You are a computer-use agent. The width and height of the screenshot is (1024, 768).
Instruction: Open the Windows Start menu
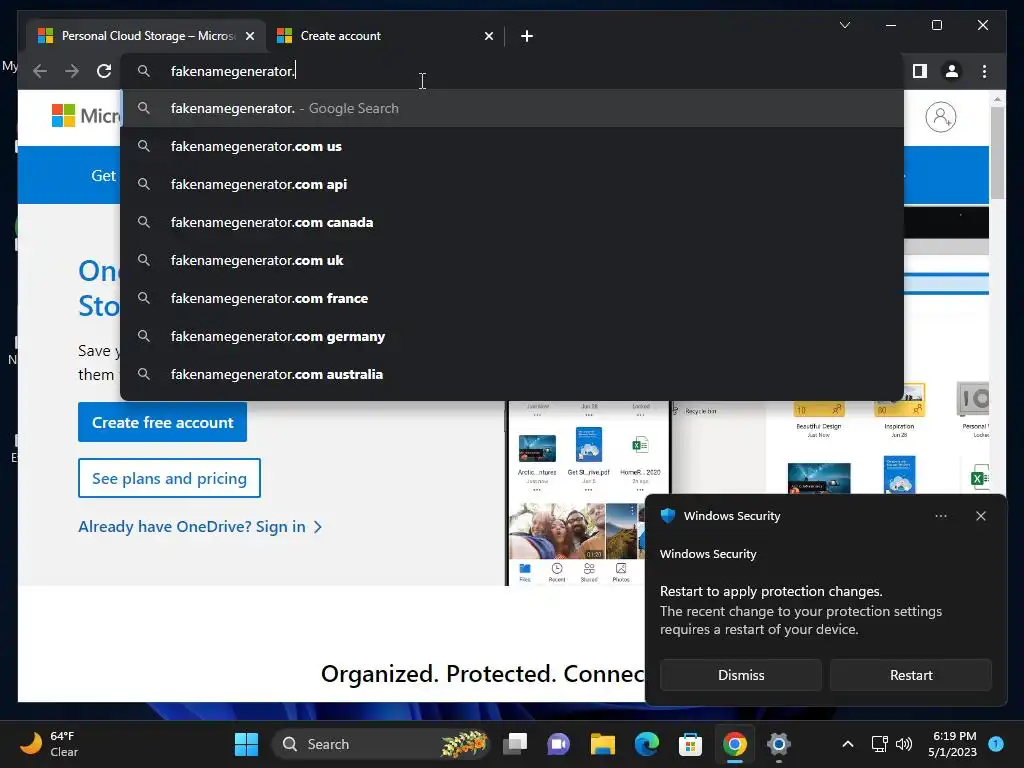[x=246, y=744]
